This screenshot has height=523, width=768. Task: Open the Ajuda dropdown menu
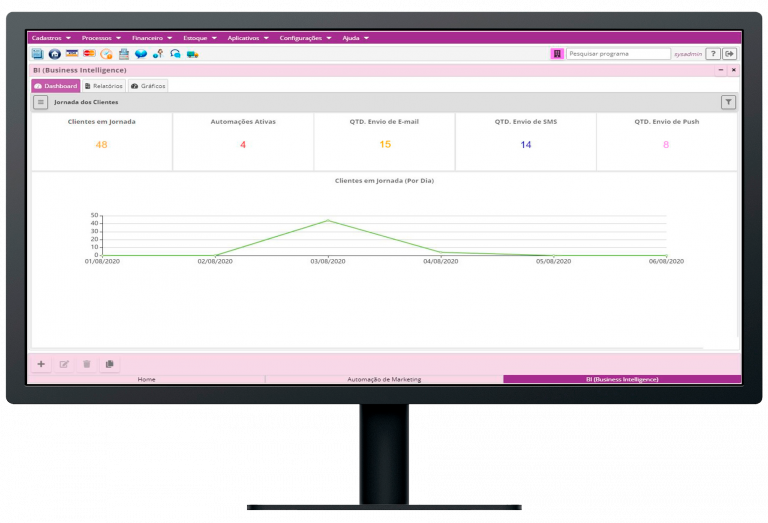click(356, 38)
